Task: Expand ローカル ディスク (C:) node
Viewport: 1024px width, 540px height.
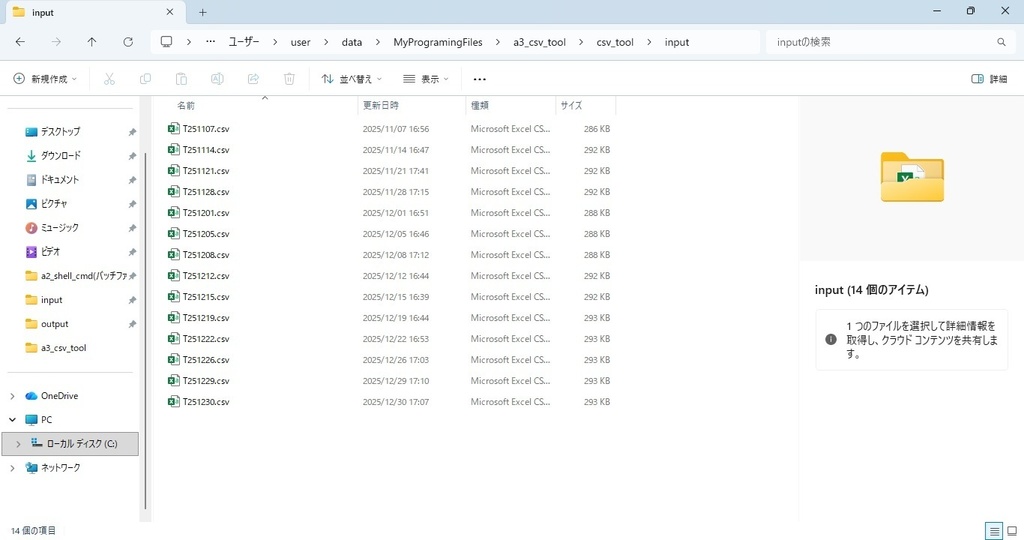Action: coord(18,444)
